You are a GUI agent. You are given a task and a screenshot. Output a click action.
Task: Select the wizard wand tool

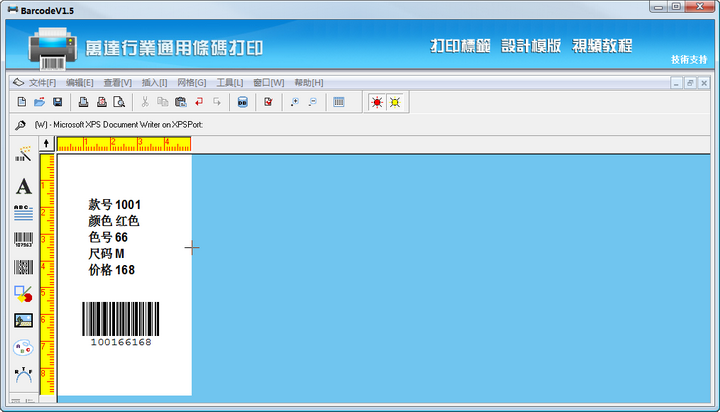23,154
